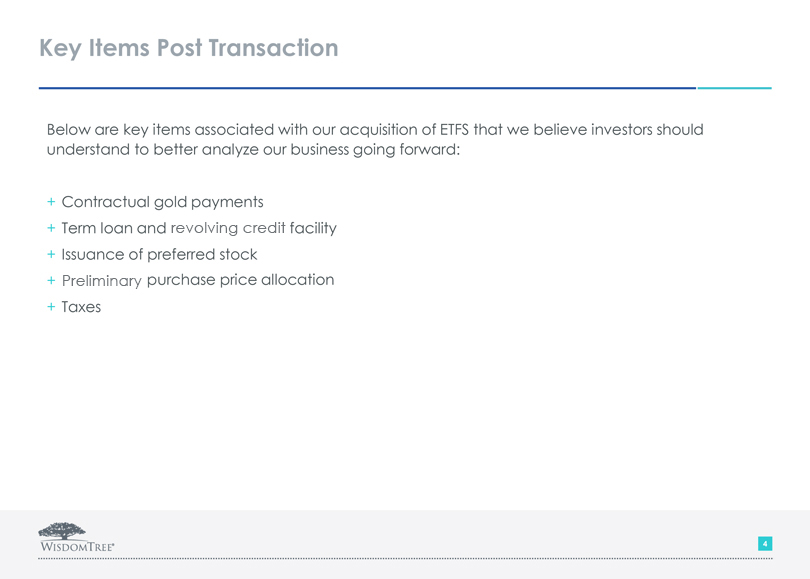
Task: Click the dark blue horizontal line under the title
Action: click(x=366, y=88)
